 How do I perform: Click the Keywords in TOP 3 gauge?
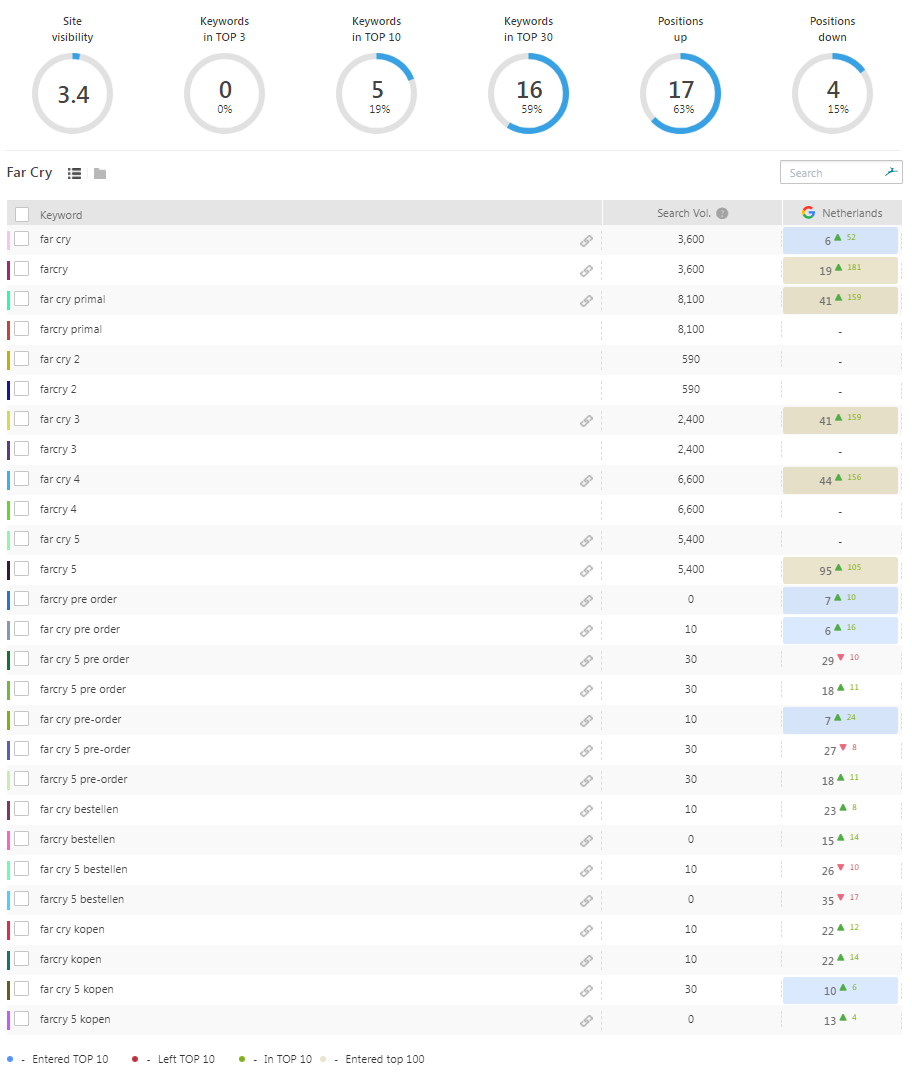(x=224, y=93)
